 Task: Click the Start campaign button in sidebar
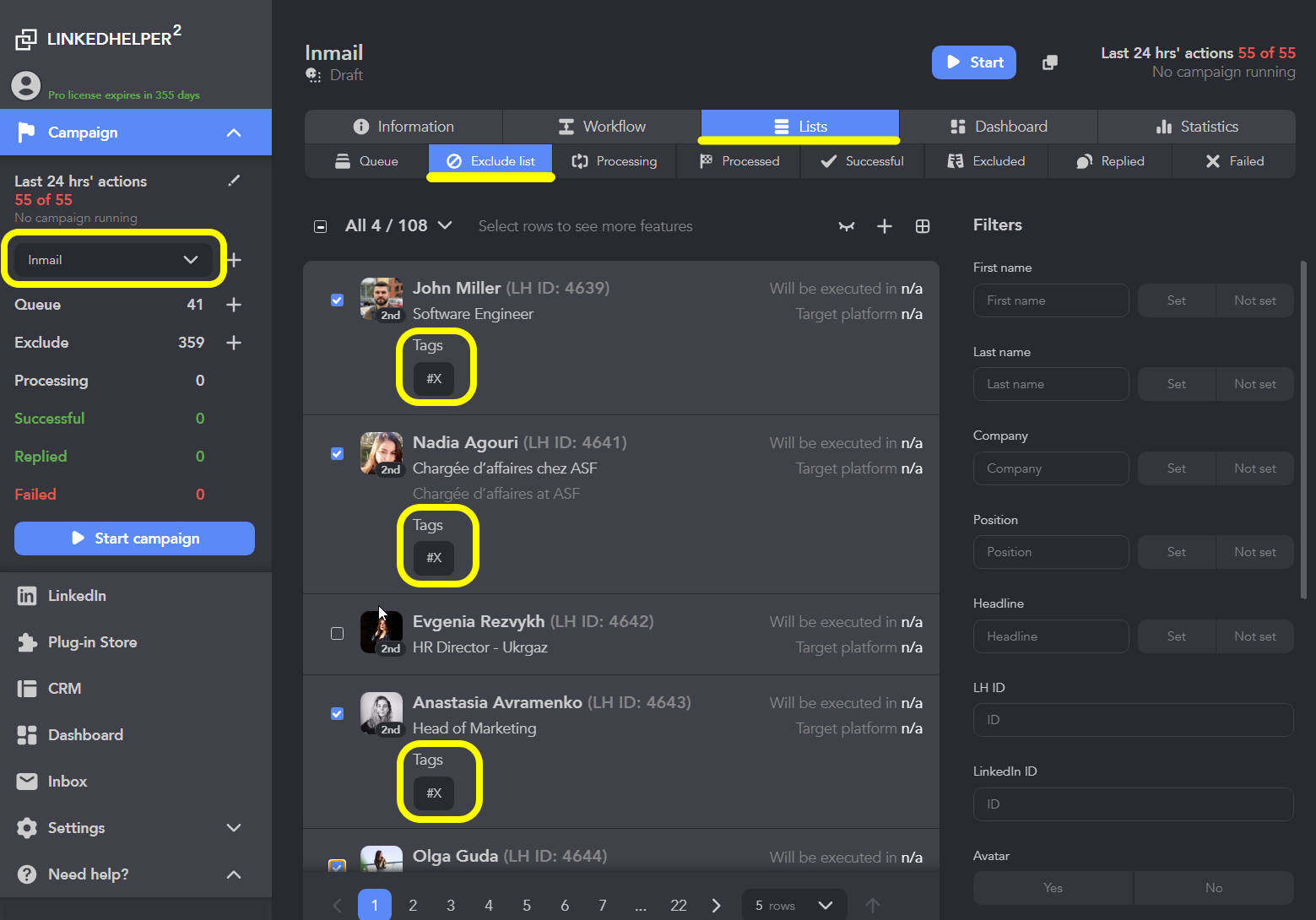134,538
